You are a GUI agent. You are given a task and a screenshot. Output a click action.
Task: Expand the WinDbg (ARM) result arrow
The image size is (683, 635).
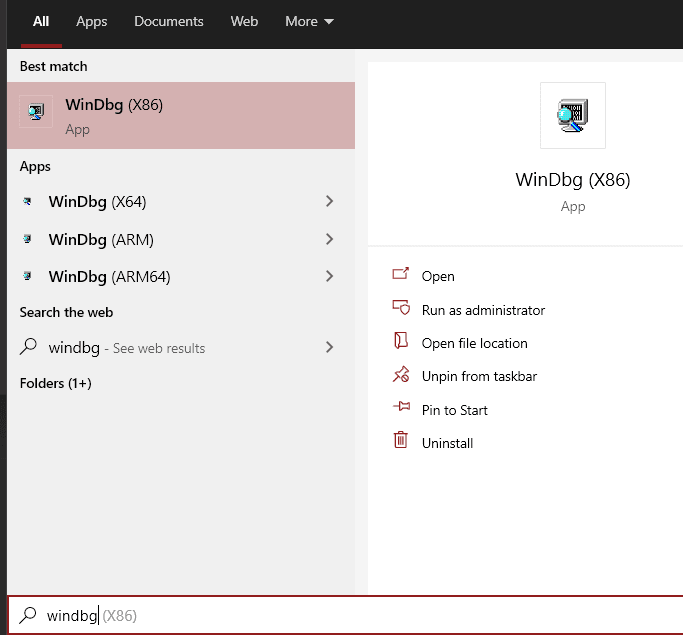(x=329, y=239)
